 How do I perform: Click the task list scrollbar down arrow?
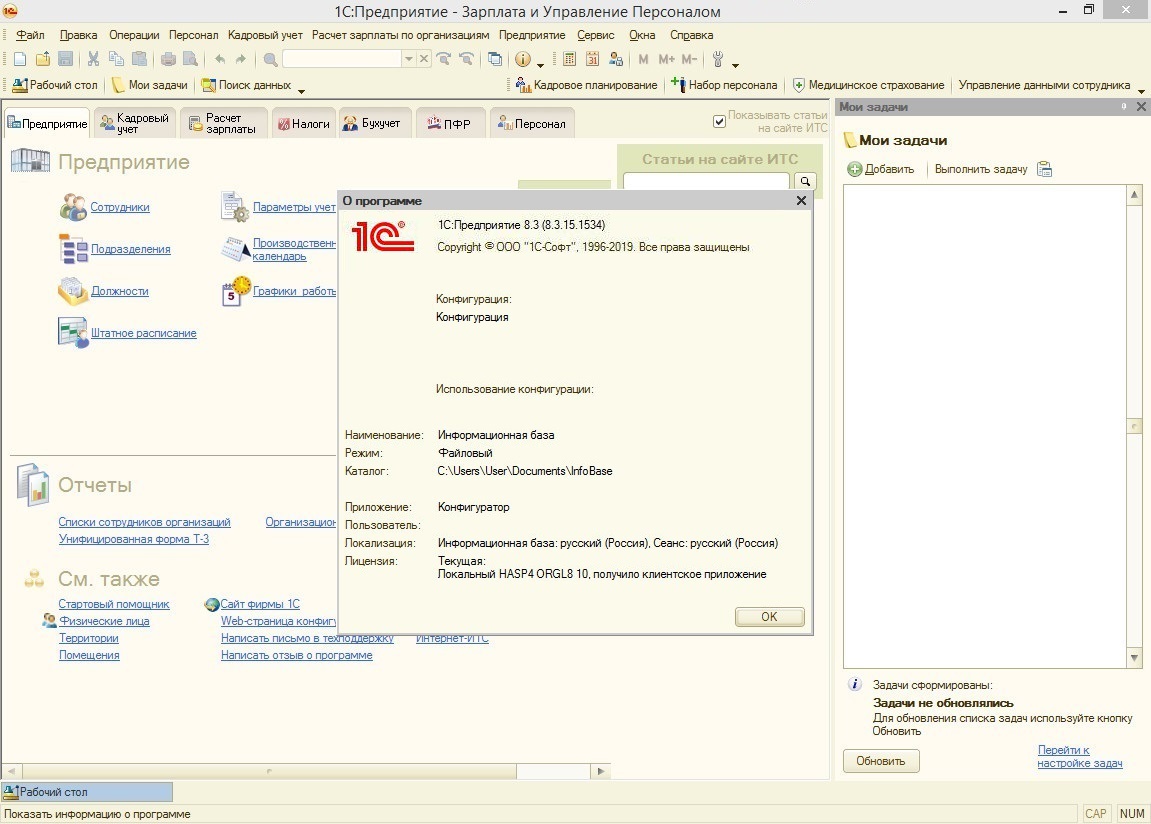[1135, 658]
